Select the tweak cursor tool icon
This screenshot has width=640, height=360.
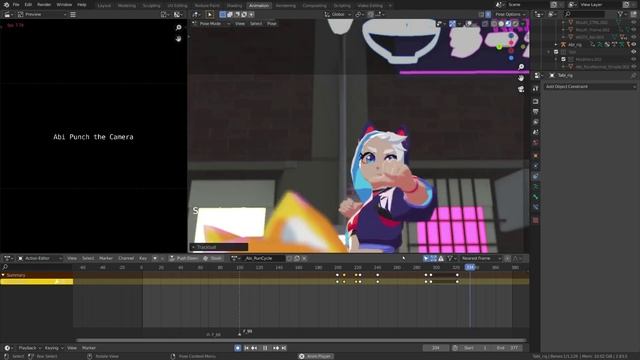[x=210, y=15]
